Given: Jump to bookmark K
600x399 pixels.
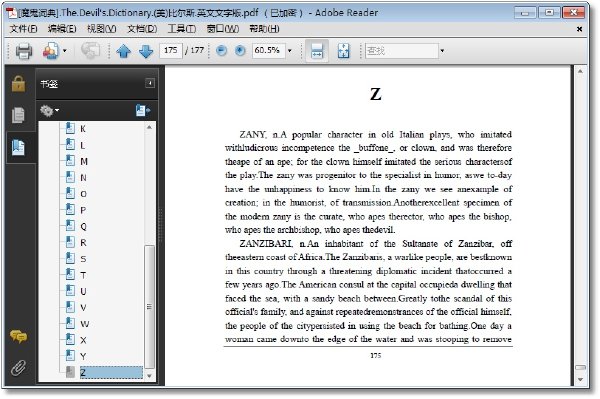Looking at the screenshot, I should click(x=83, y=129).
